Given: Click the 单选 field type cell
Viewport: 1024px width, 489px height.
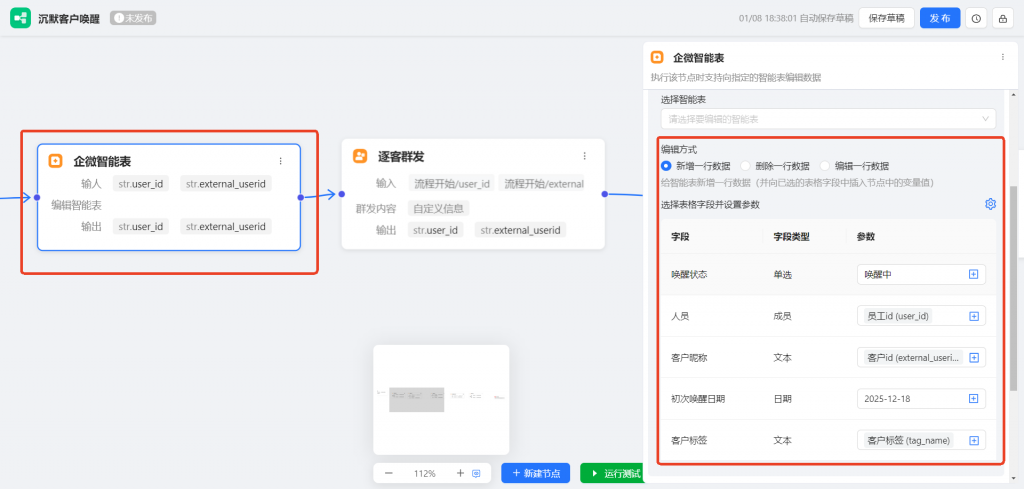Looking at the screenshot, I should click(782, 275).
